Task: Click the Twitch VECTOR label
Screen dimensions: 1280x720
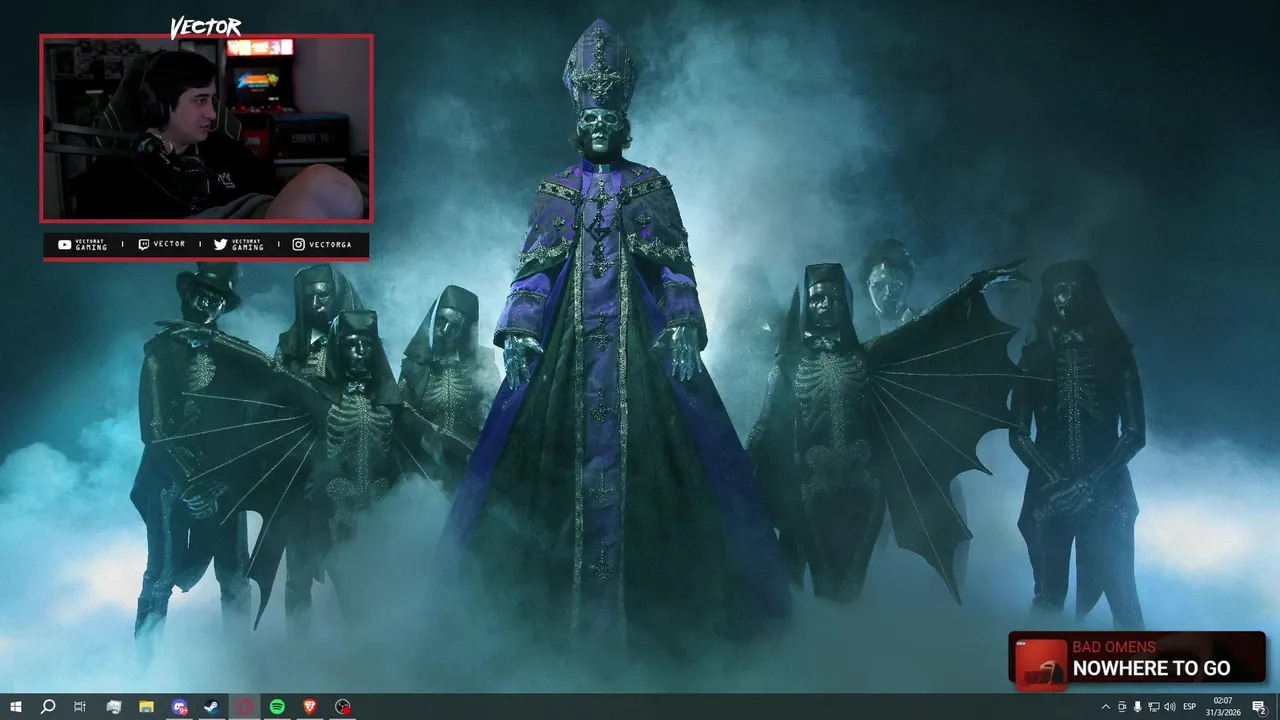Action: point(161,244)
